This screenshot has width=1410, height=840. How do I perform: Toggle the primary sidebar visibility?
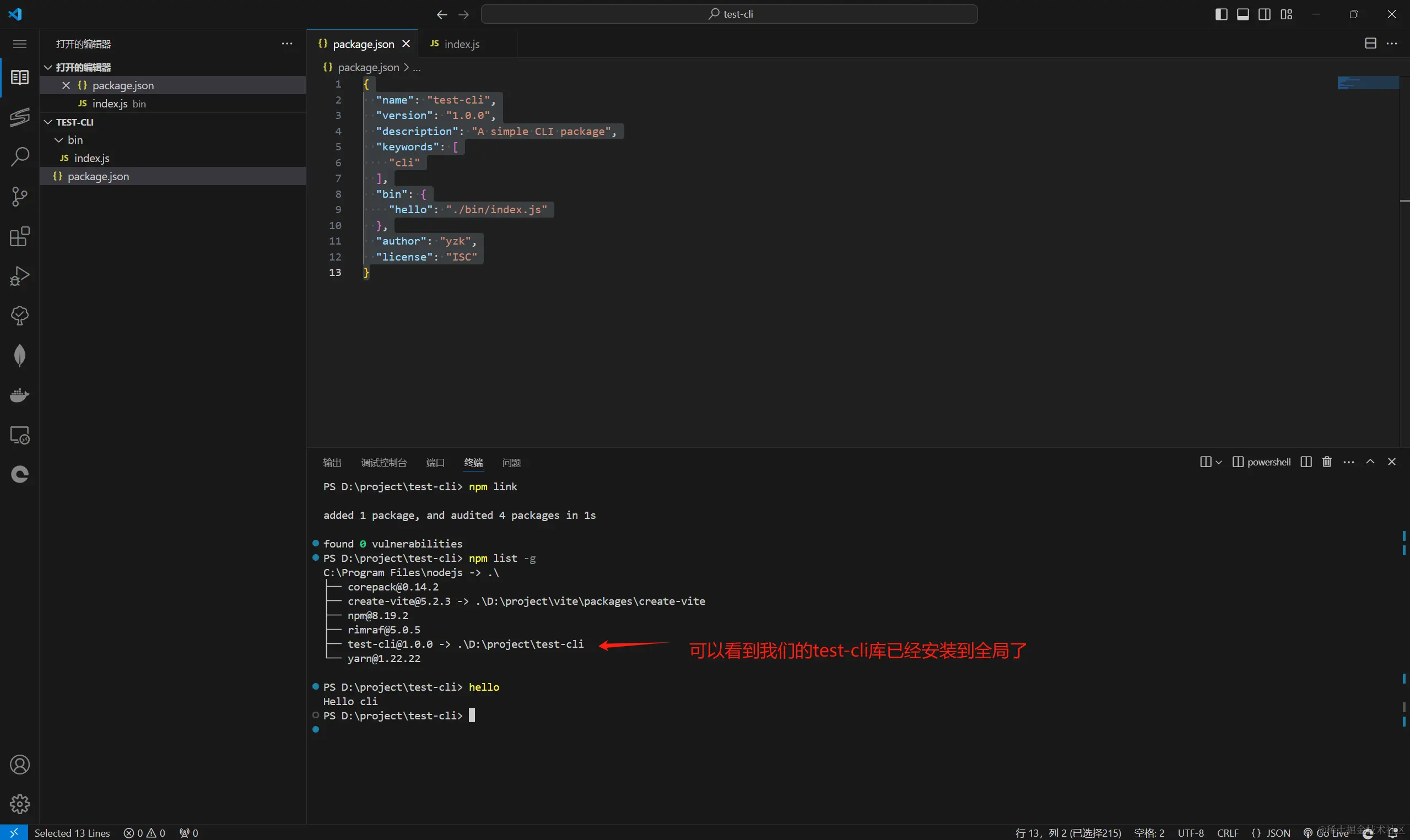[1221, 14]
